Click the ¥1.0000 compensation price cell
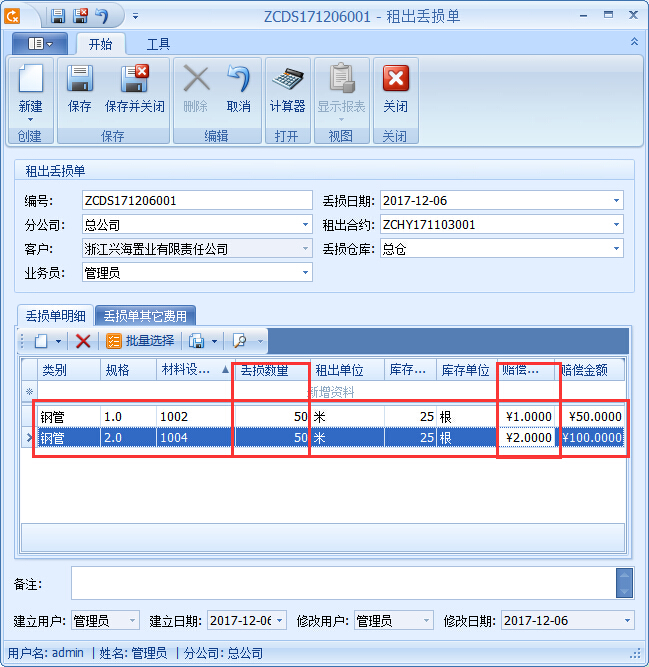The image size is (649, 667). pos(526,416)
